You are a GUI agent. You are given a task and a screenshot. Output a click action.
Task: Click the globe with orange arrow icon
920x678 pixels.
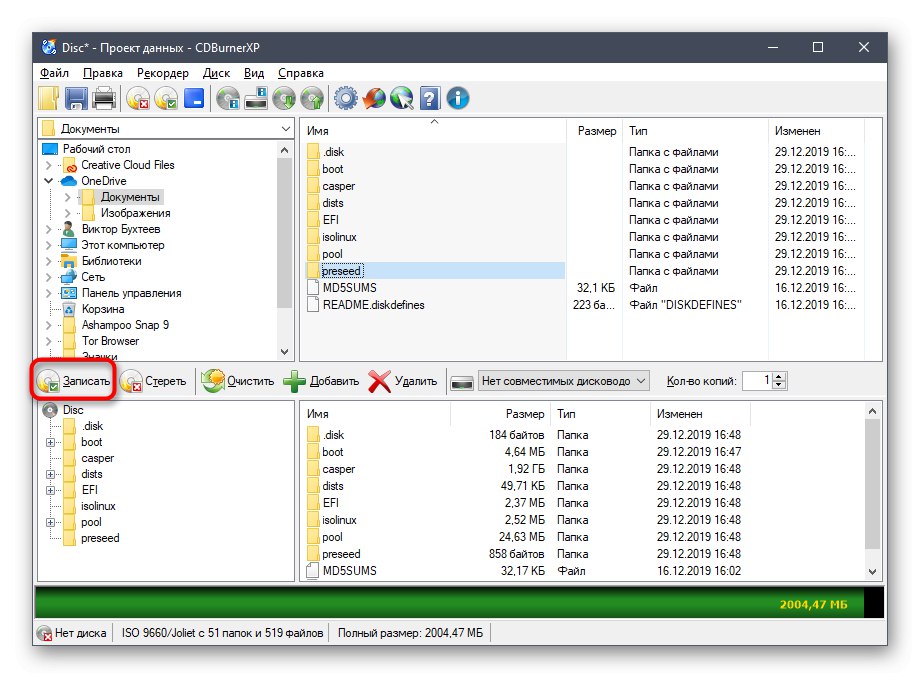coord(374,98)
